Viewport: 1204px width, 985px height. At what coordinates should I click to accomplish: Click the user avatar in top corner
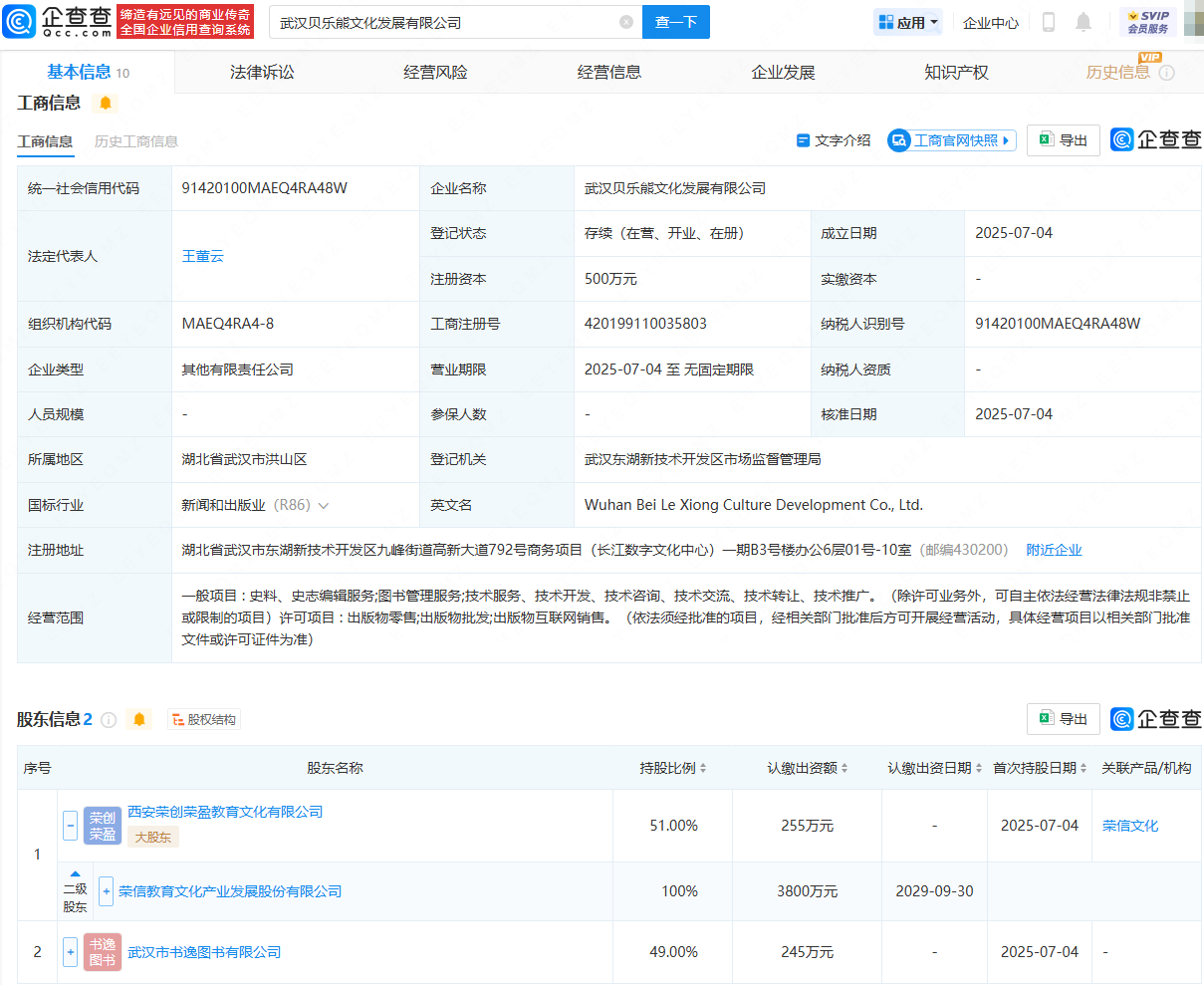(1193, 22)
